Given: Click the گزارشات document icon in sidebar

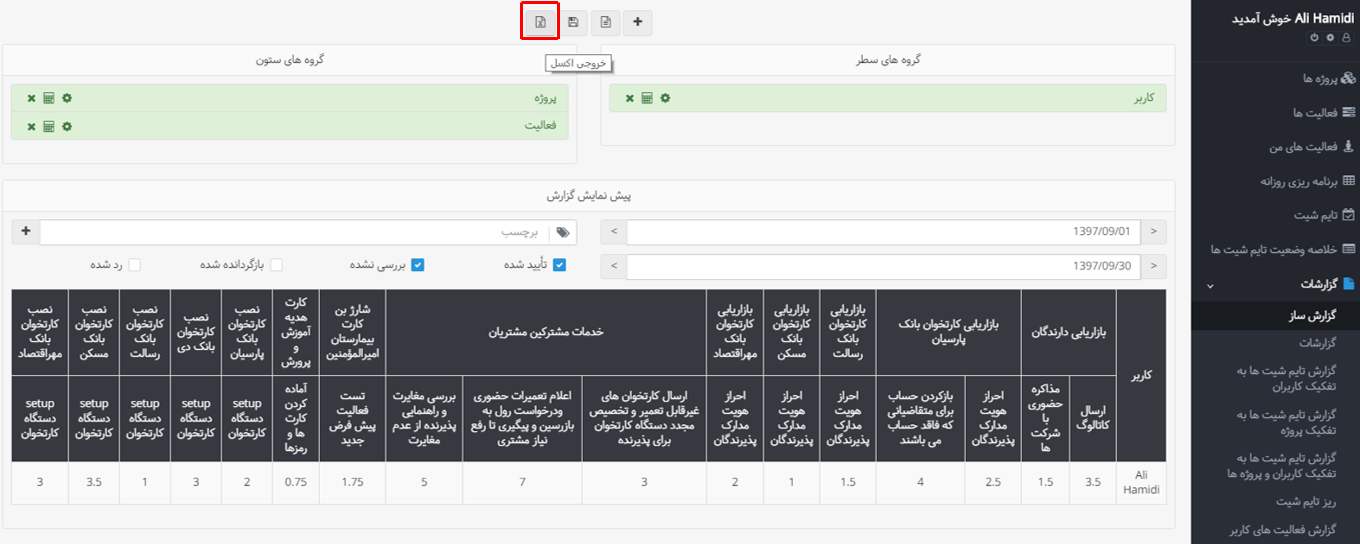Looking at the screenshot, I should [1348, 284].
